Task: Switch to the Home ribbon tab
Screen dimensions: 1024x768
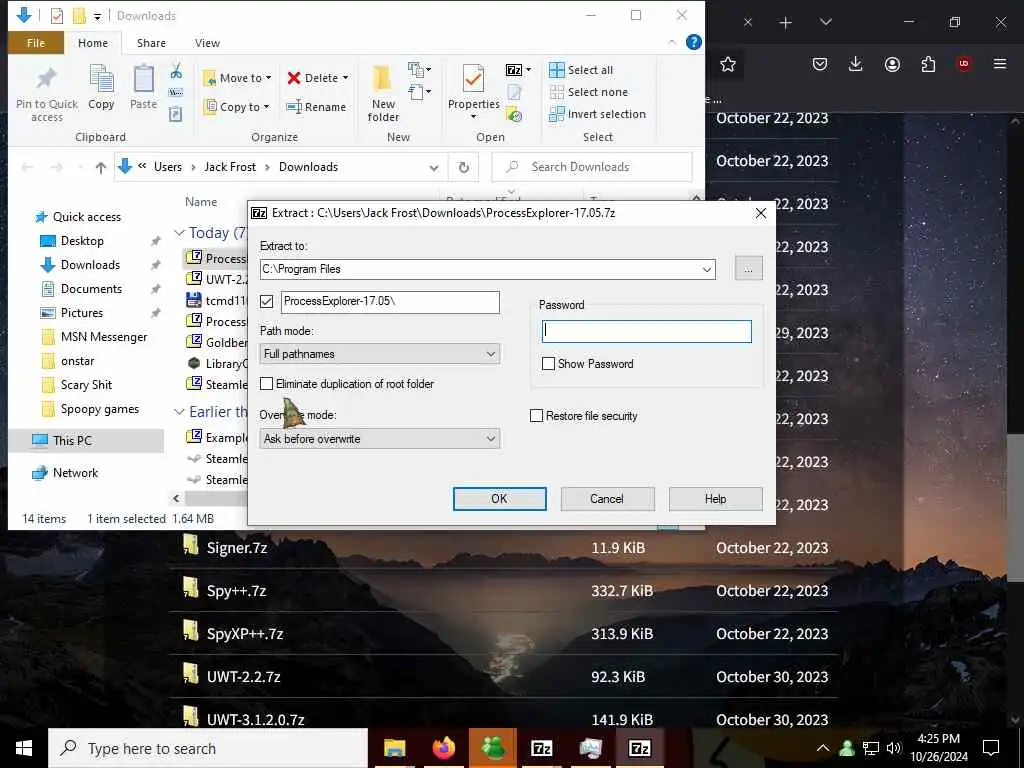Action: (93, 42)
